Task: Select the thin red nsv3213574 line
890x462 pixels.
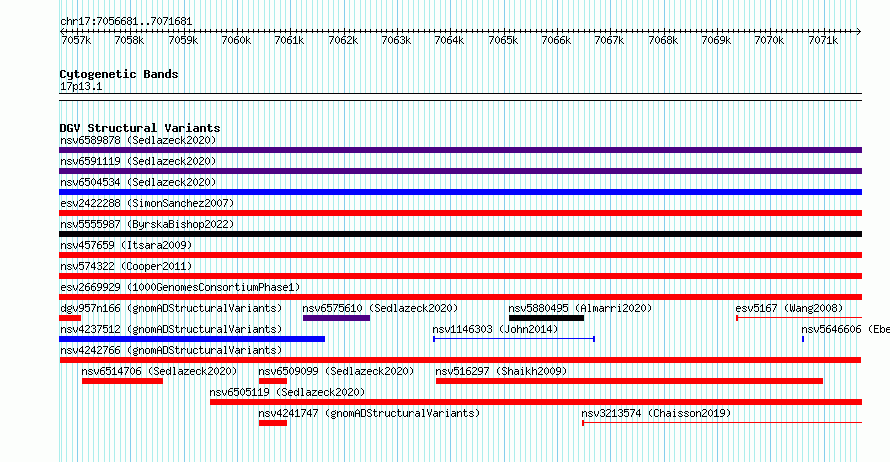Action: [x=722, y=423]
